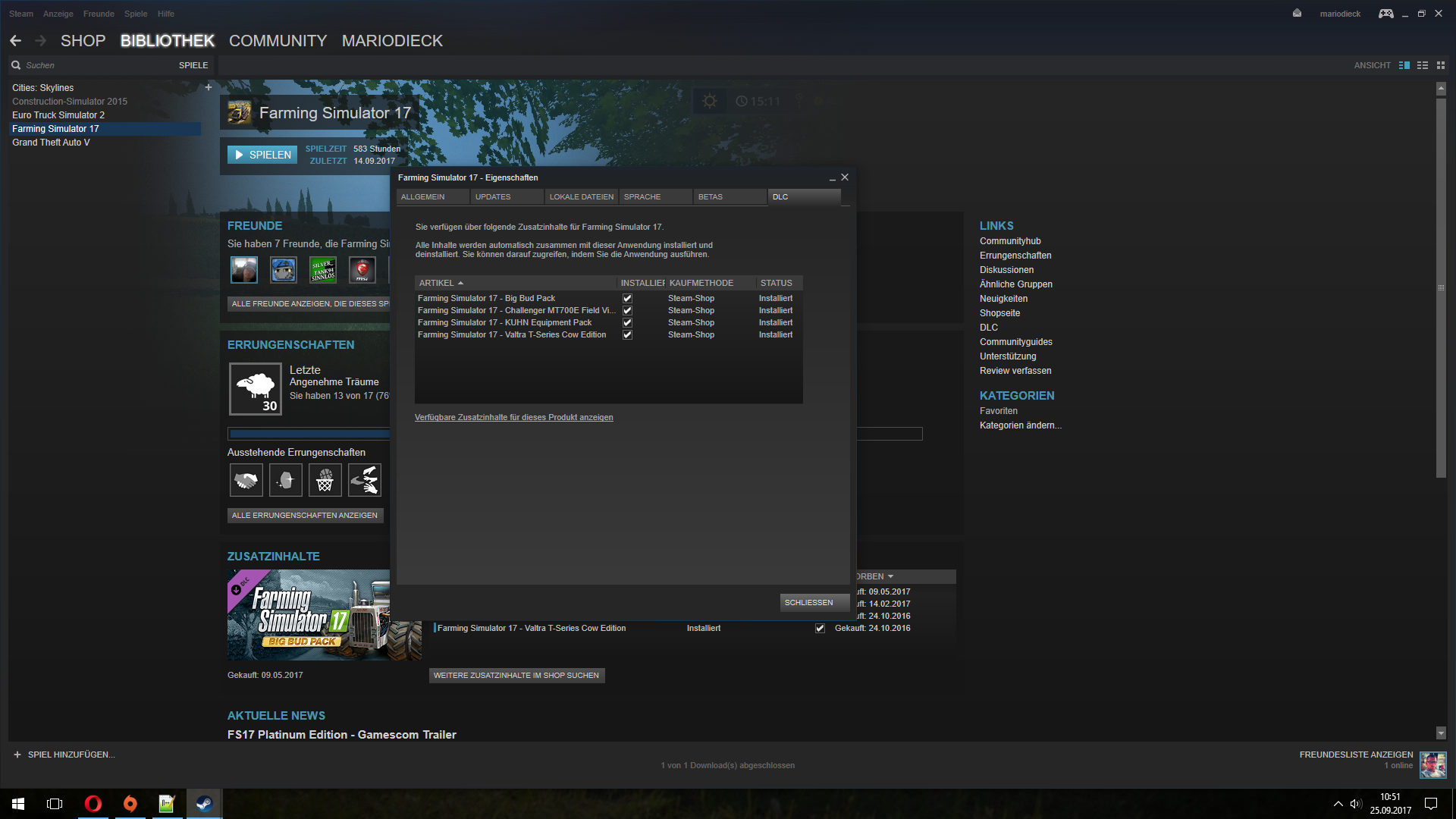Open the Steam menu
This screenshot has height=819, width=1456.
click(x=21, y=14)
